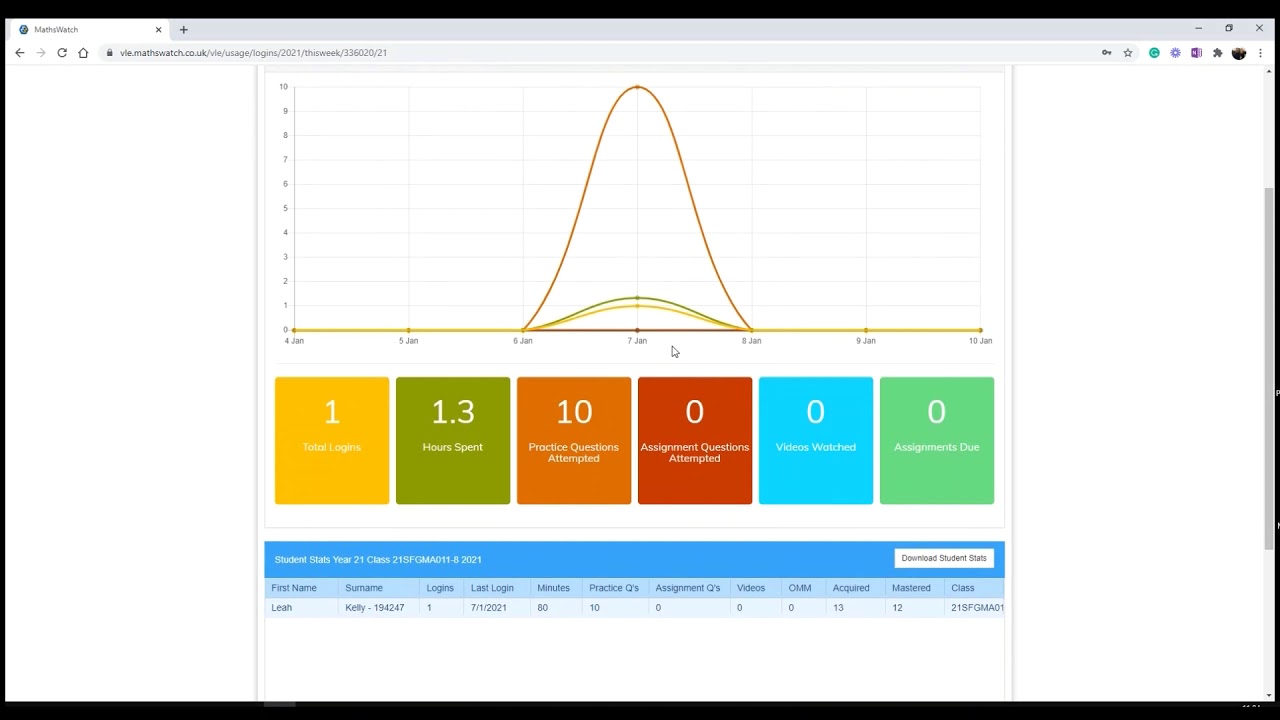Open the OneNote Web Clipper extension

(1196, 53)
